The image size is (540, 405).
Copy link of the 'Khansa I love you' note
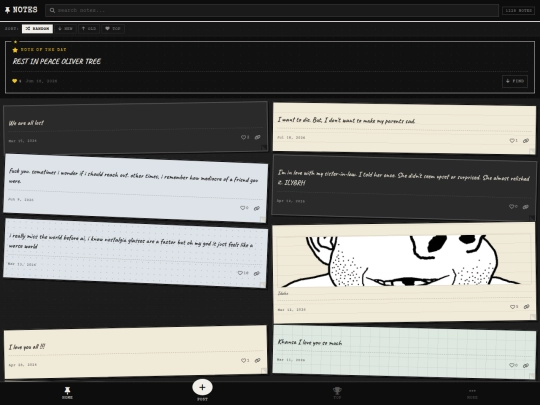click(x=526, y=365)
